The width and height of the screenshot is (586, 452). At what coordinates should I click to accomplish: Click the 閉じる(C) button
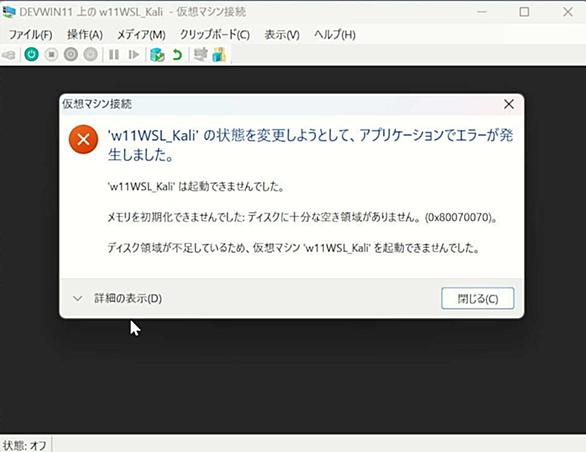point(478,298)
